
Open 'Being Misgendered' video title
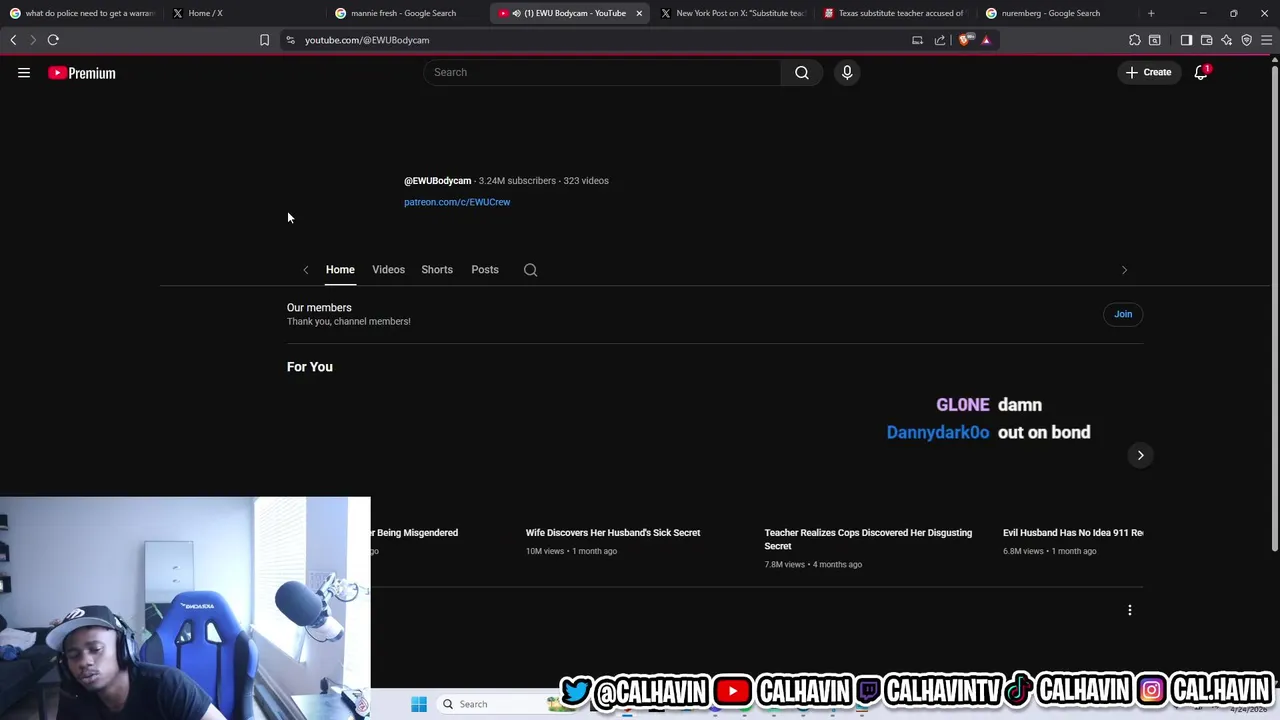click(x=415, y=533)
